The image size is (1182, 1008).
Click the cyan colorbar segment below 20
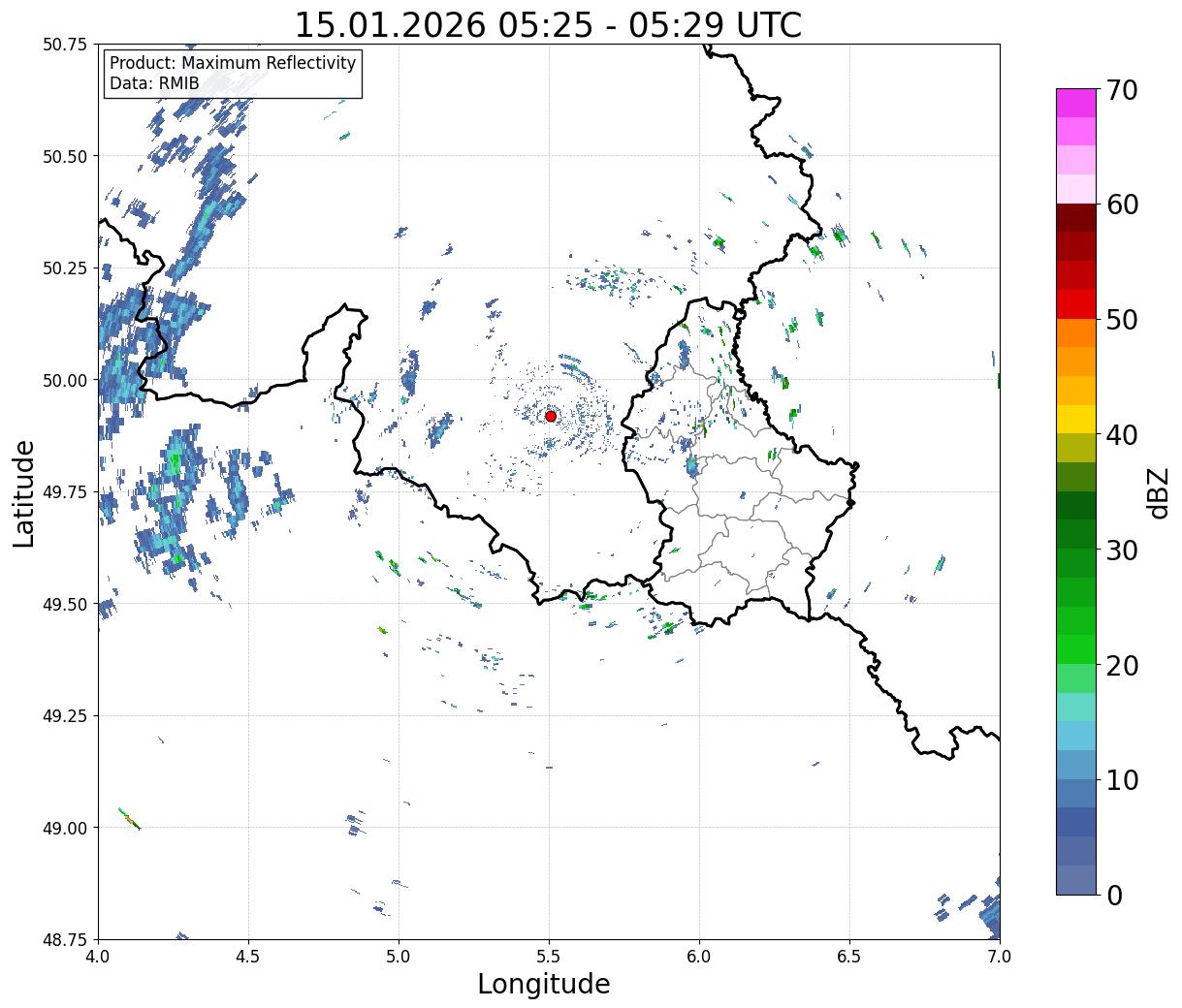[x=1075, y=707]
